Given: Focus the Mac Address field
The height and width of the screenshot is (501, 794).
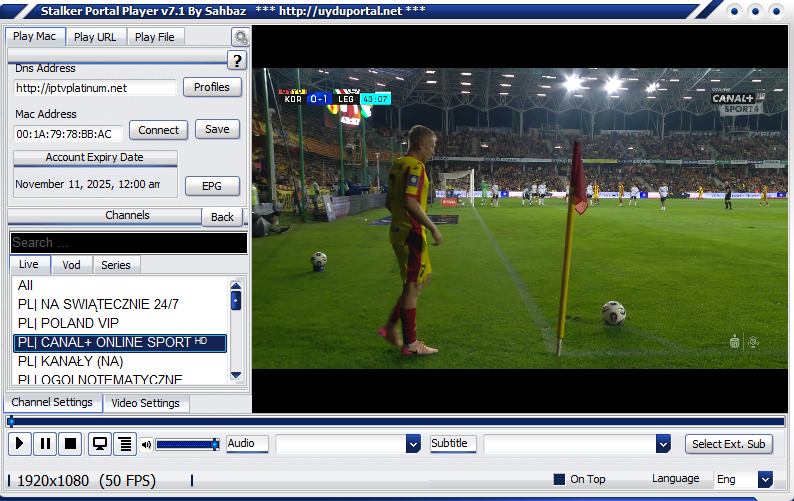Looking at the screenshot, I should pyautogui.click(x=68, y=134).
